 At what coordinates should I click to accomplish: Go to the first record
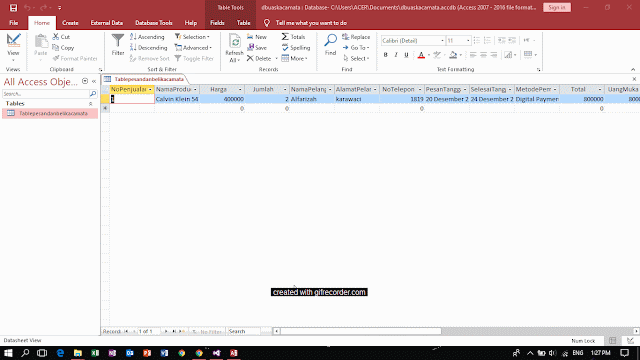[x=126, y=331]
